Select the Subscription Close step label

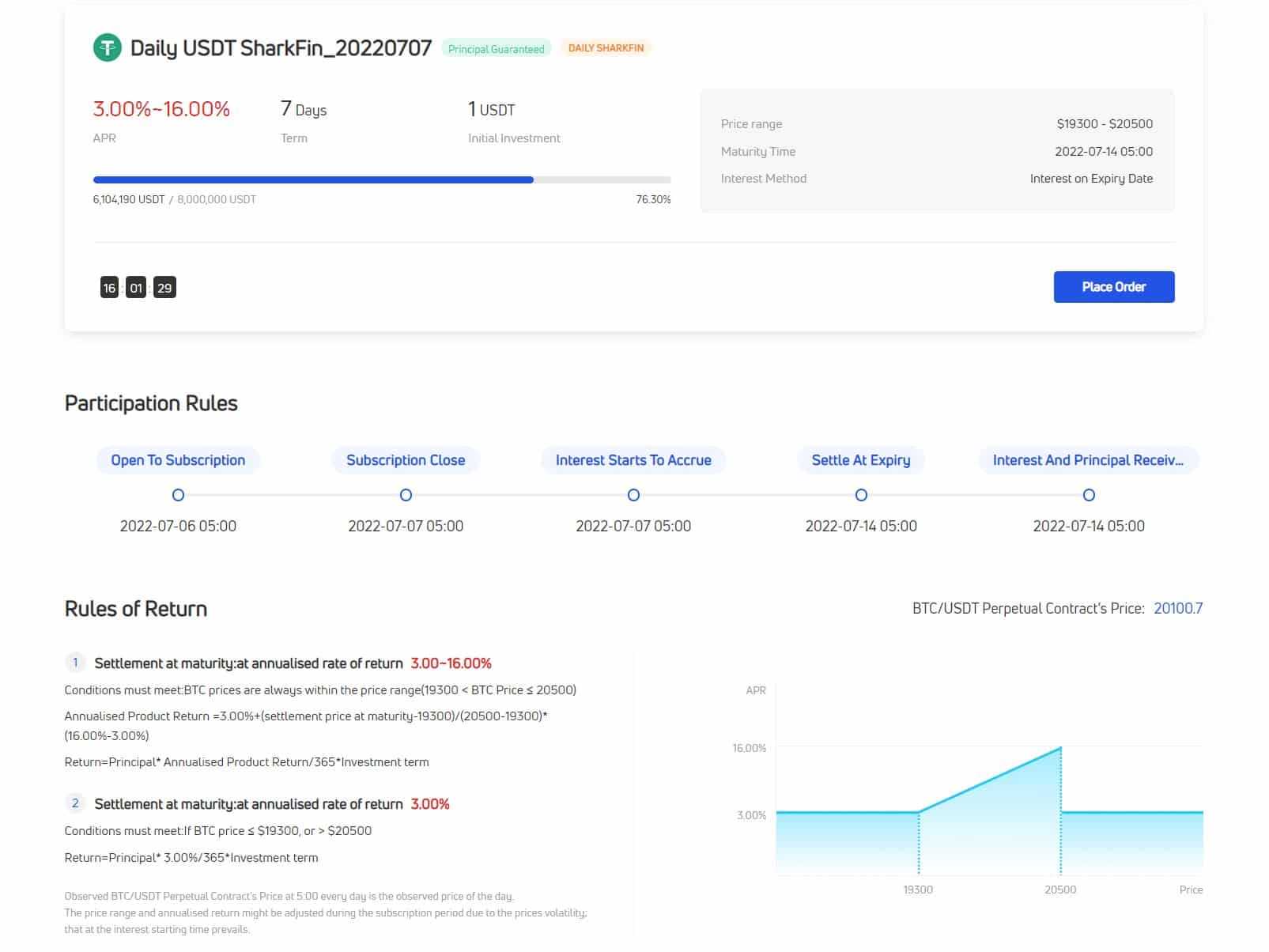[x=406, y=460]
